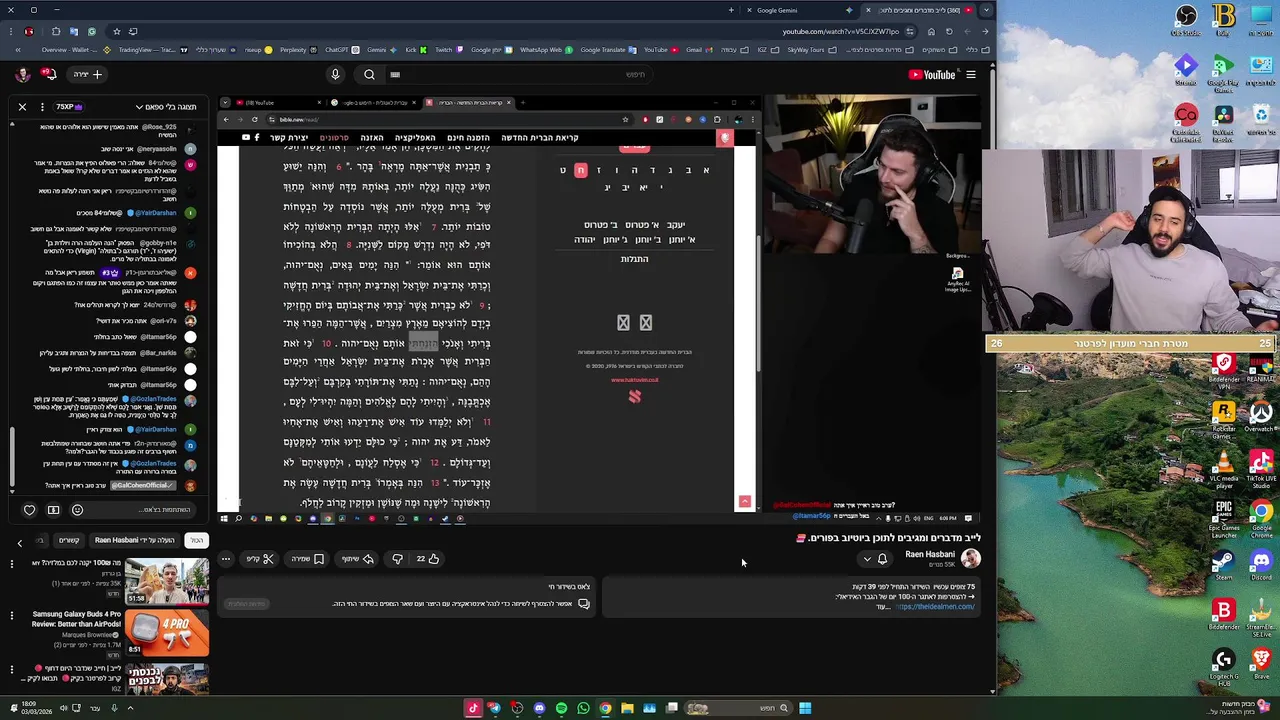Click the 'יצירה' create button

tap(86, 74)
